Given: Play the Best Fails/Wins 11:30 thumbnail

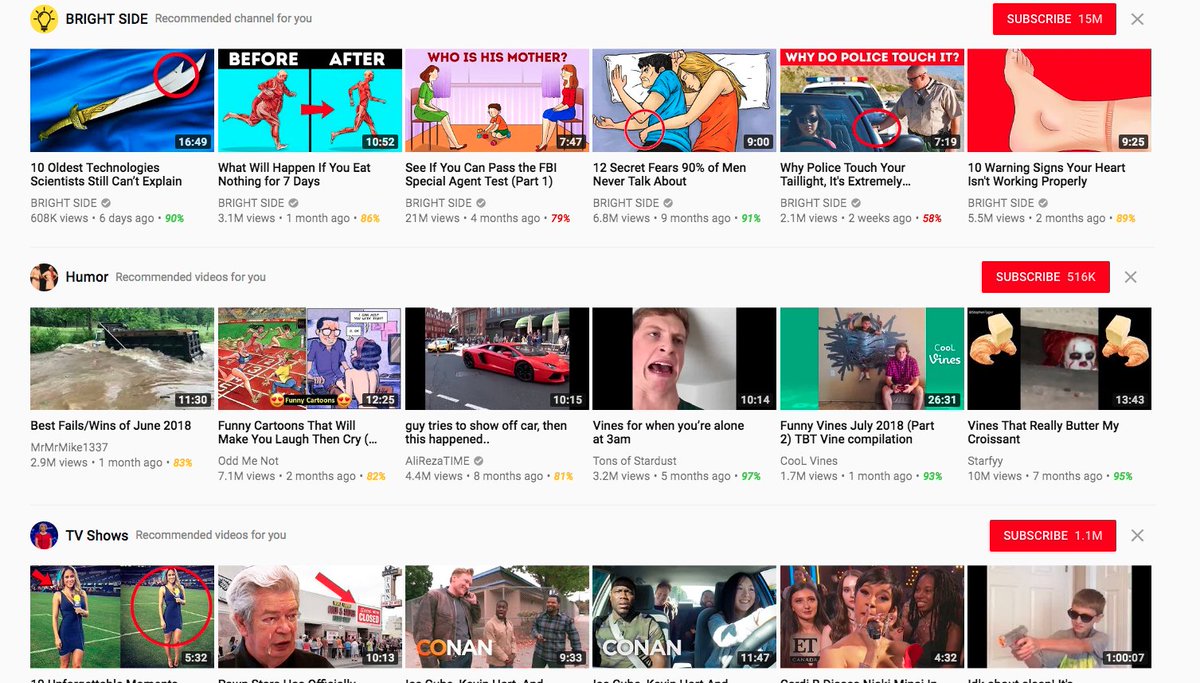Looking at the screenshot, I should pyautogui.click(x=122, y=359).
